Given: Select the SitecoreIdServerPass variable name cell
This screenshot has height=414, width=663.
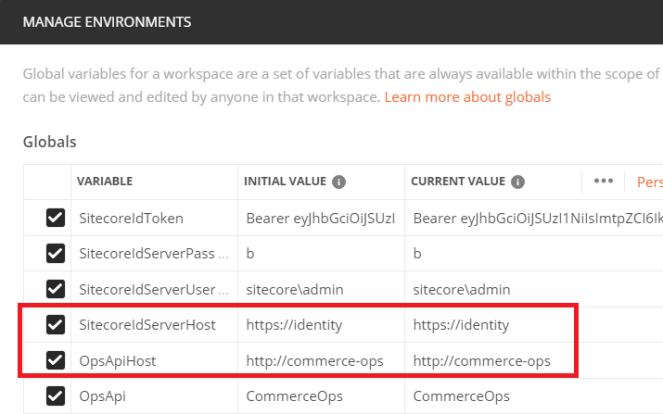Looking at the screenshot, I should (x=154, y=254).
